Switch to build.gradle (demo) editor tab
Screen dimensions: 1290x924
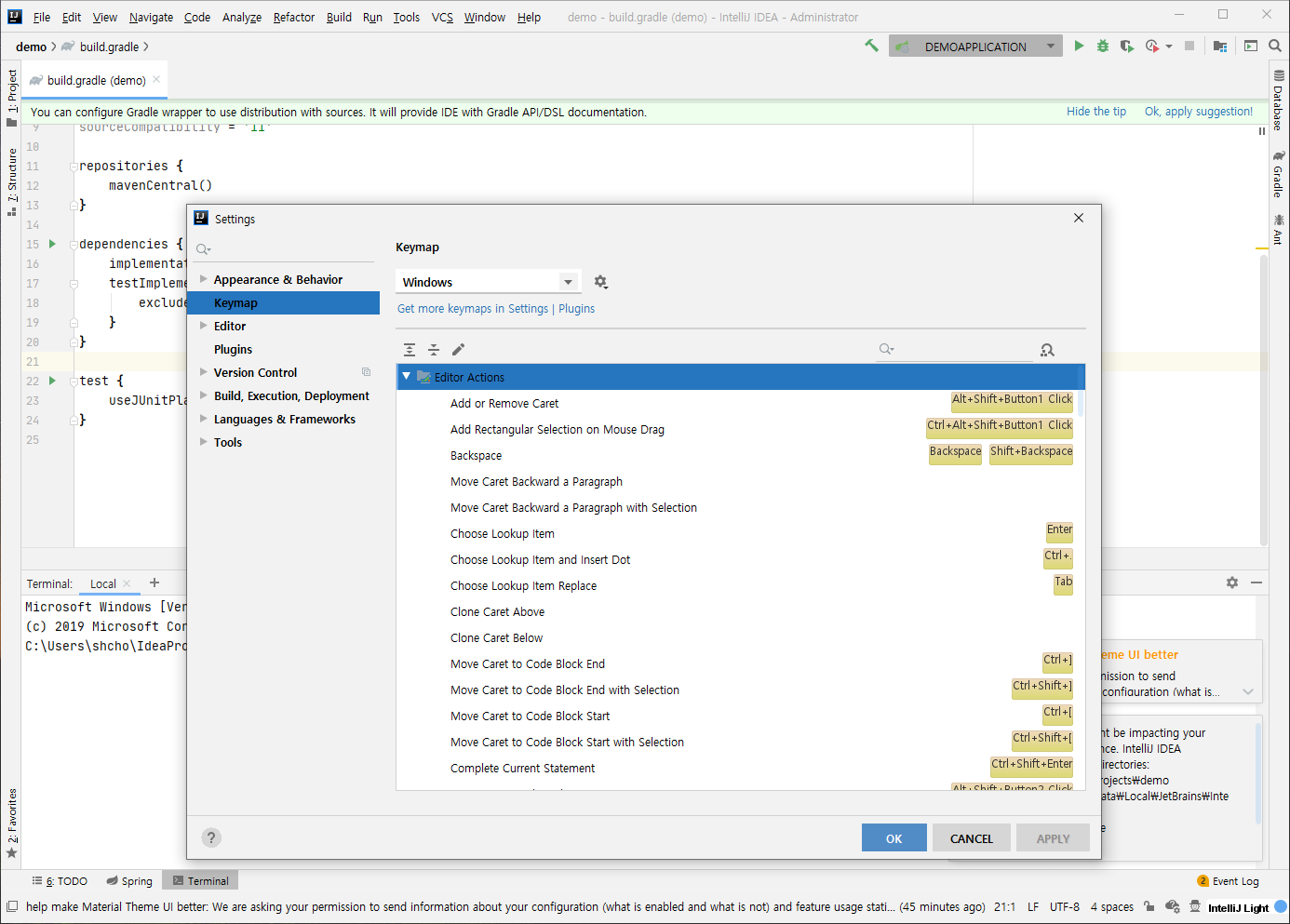tap(96, 80)
